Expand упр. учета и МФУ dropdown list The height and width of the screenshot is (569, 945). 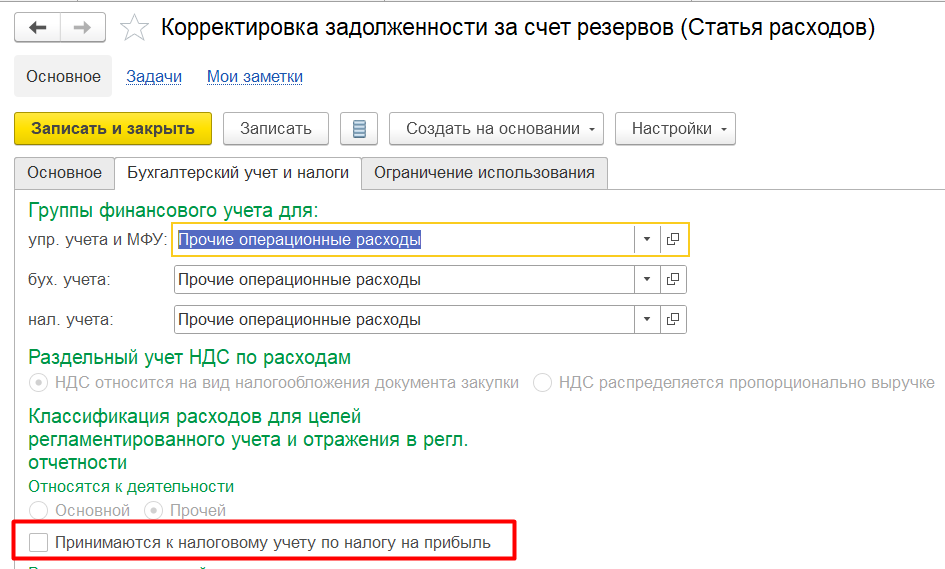647,240
